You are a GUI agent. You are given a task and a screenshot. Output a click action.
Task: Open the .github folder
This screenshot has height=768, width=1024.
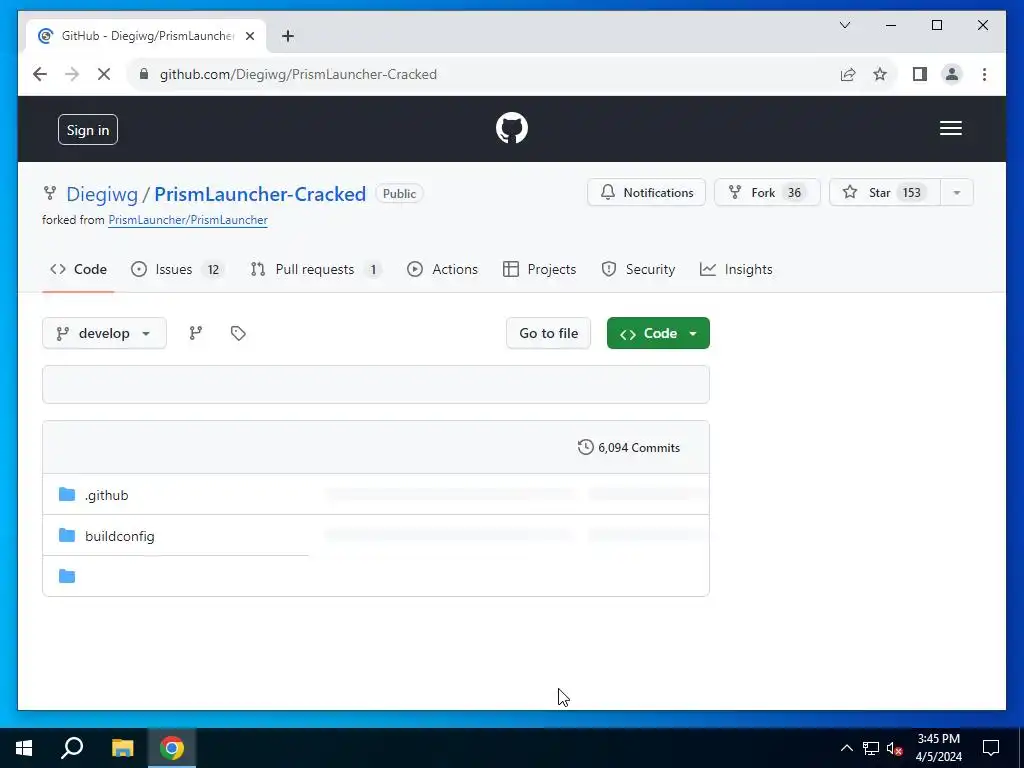pos(106,495)
